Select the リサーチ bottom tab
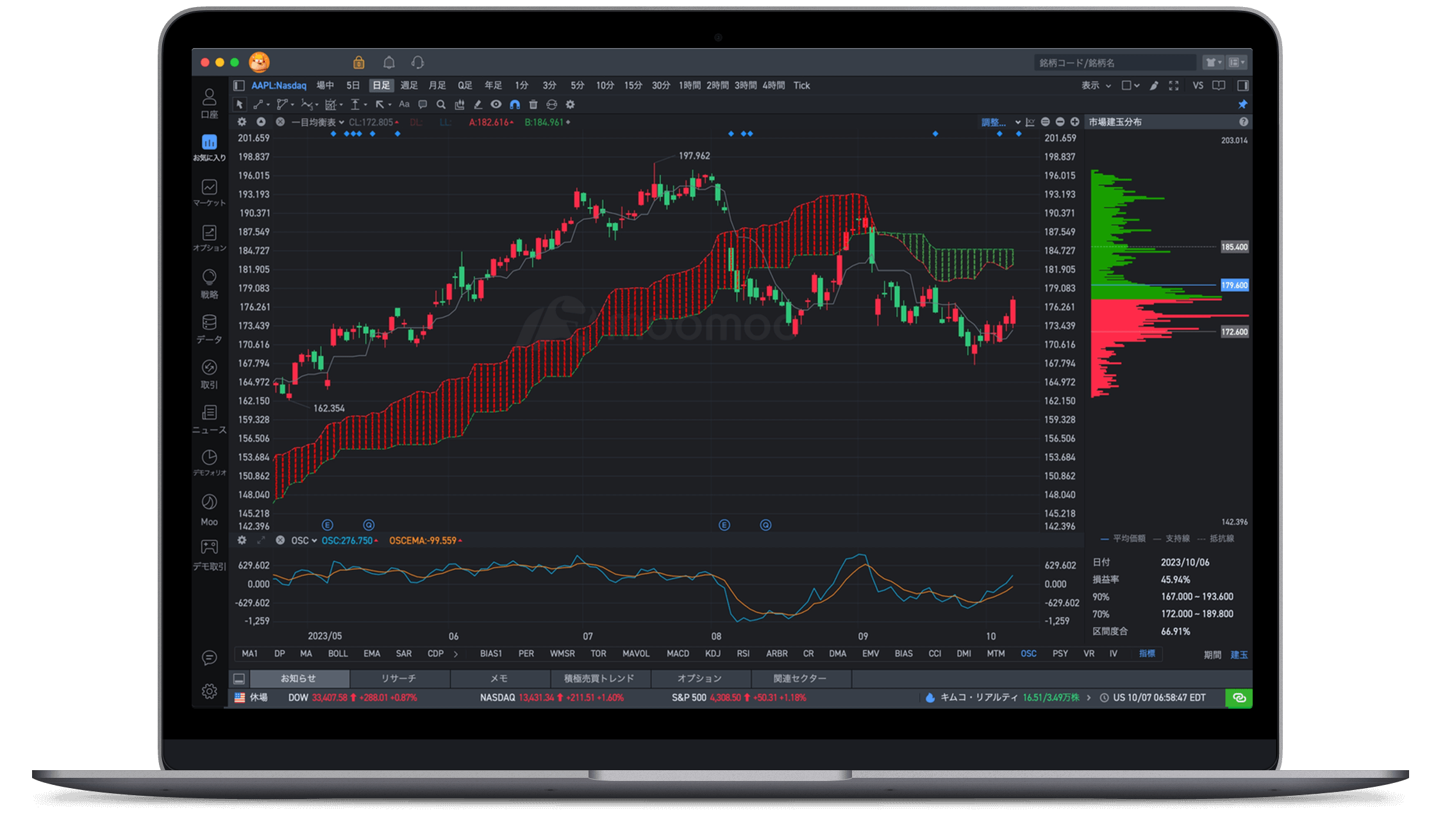 click(399, 678)
